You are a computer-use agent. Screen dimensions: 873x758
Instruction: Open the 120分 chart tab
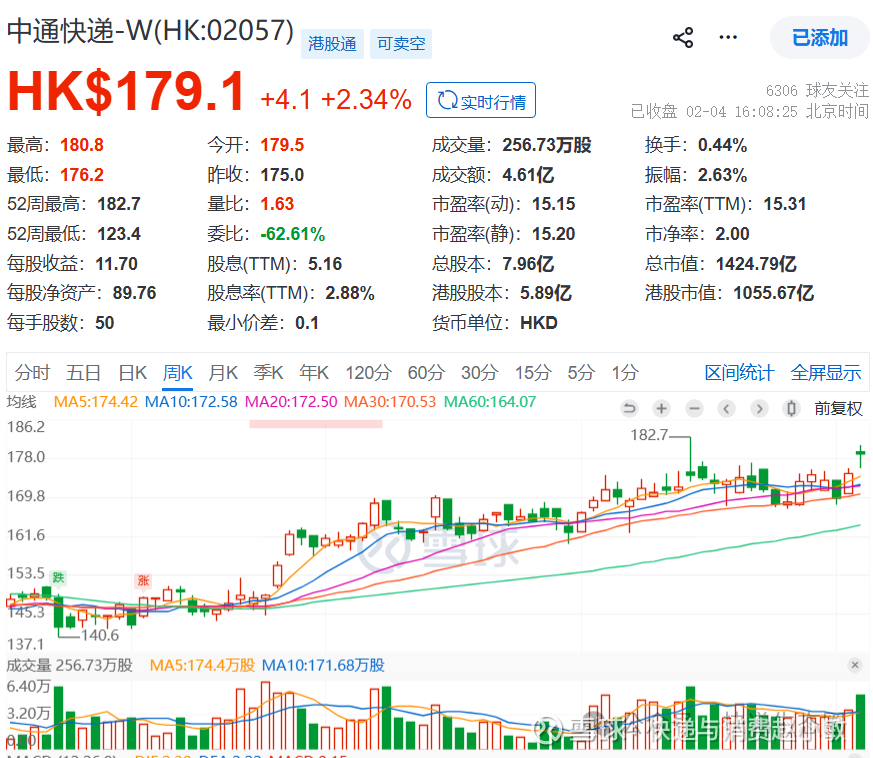click(369, 372)
